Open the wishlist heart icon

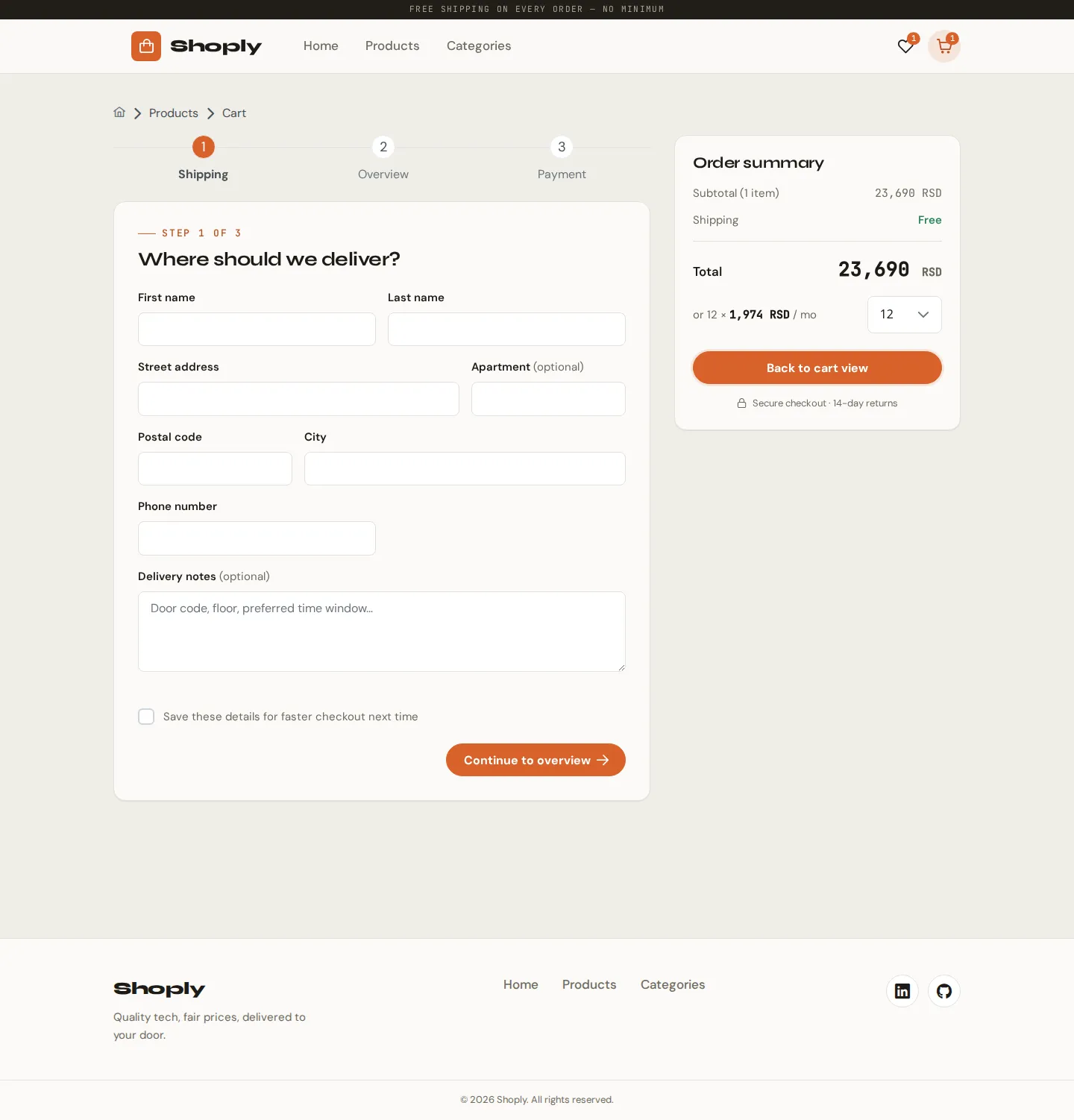click(905, 46)
